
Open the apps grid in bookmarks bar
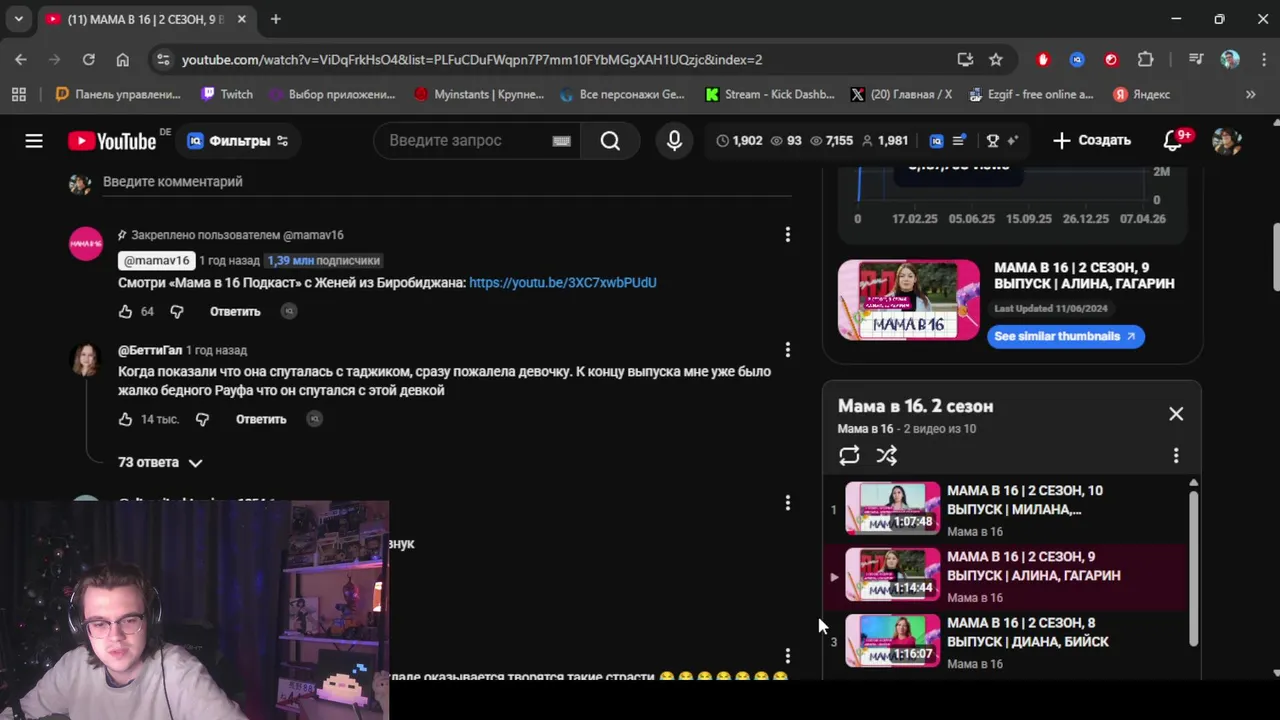[18, 95]
